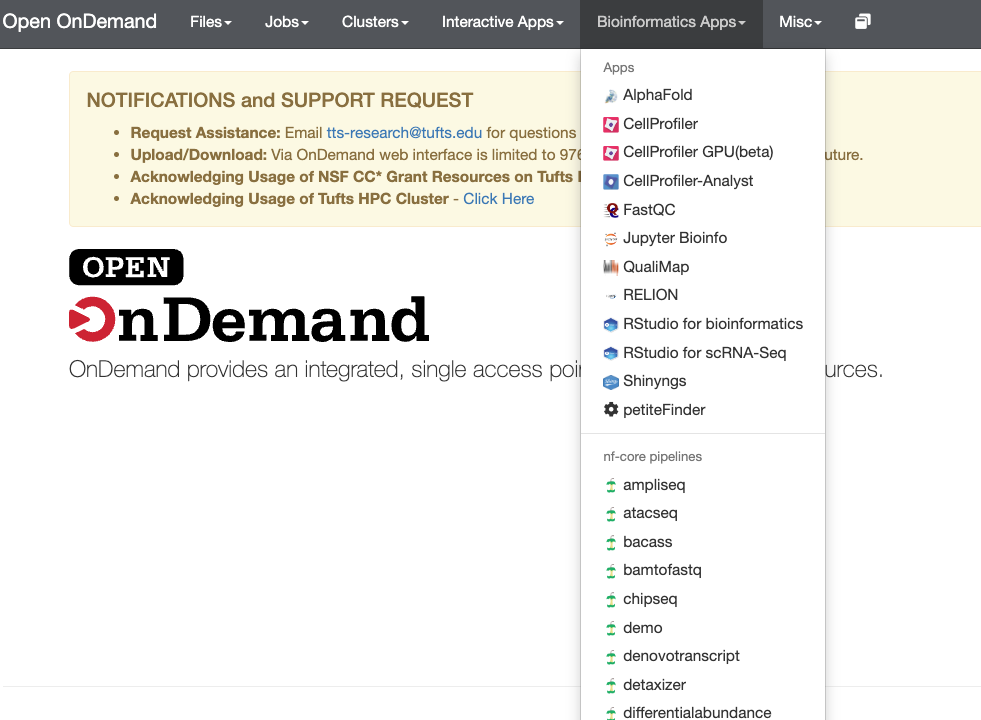Viewport: 981px width, 720px height.
Task: Click the nf-core icon beside detaxizer
Action: [611, 686]
